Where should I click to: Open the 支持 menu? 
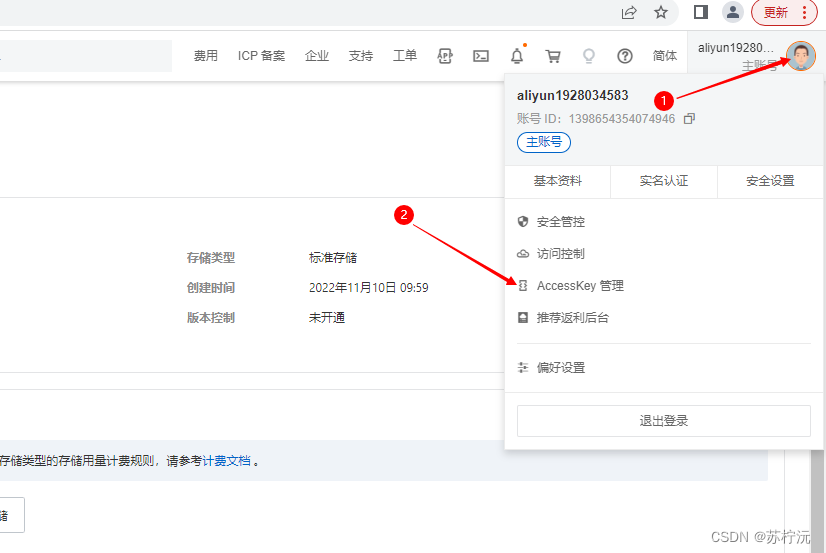coord(361,55)
